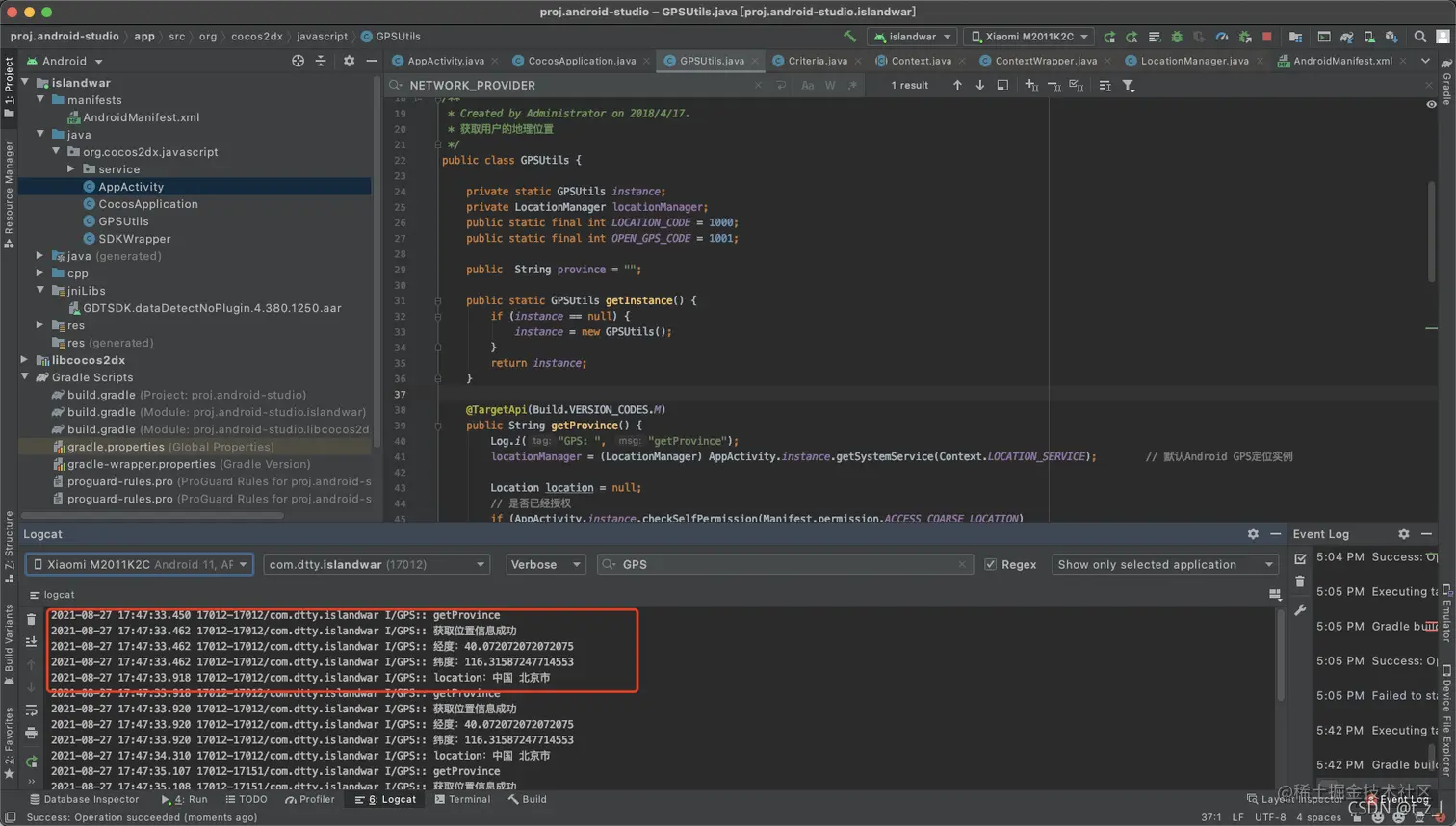Click the Select Opened File target icon
1456x826 pixels.
(298, 61)
